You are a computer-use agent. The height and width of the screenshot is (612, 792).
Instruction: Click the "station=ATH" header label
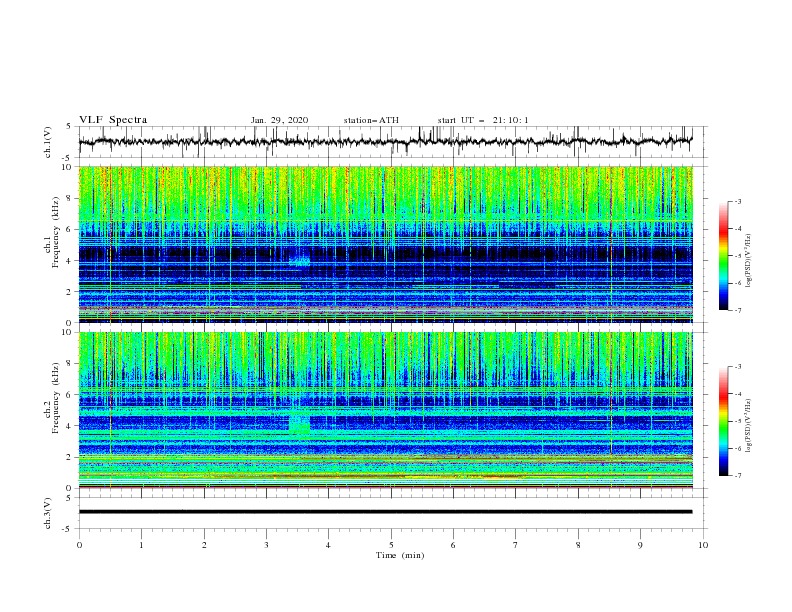coord(371,120)
